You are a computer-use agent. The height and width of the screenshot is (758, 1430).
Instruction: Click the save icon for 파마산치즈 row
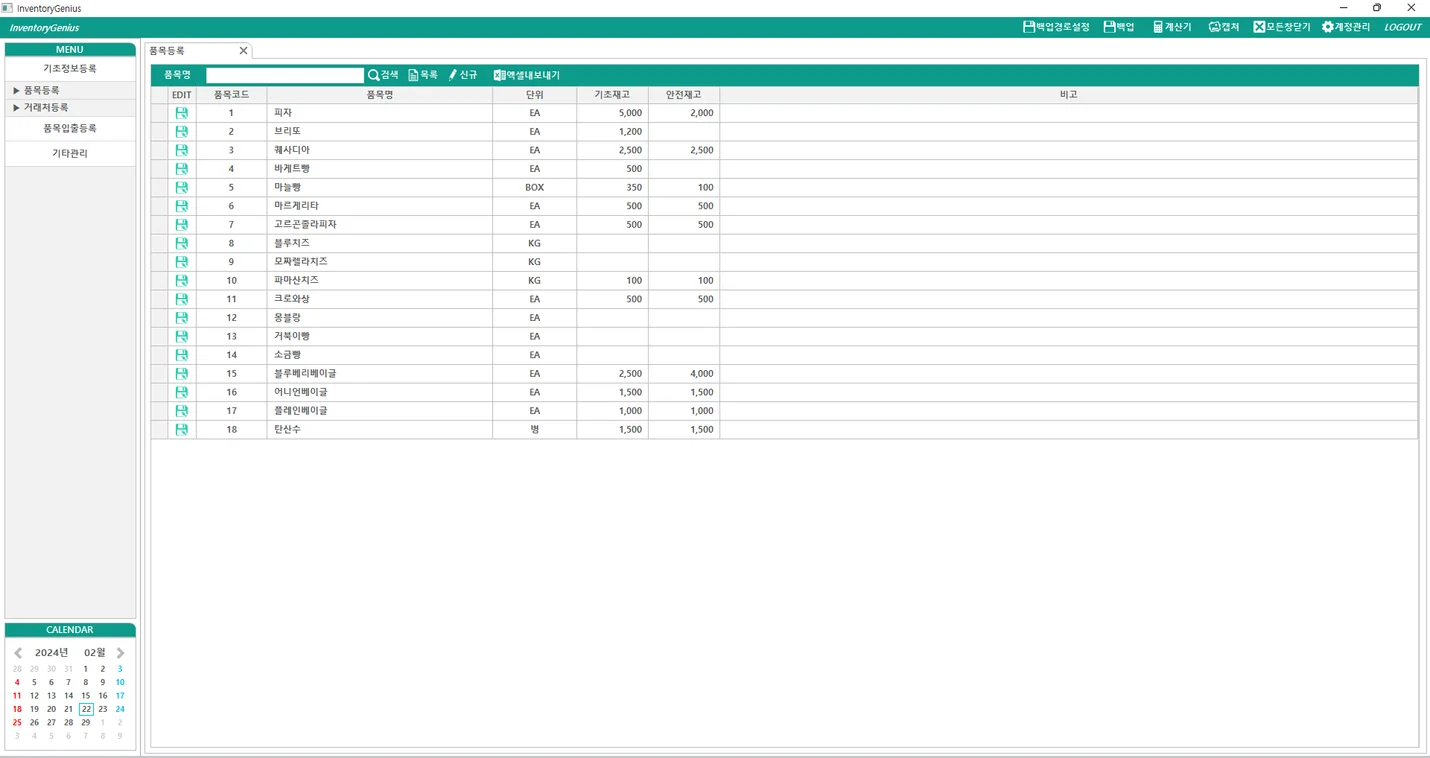coord(182,281)
